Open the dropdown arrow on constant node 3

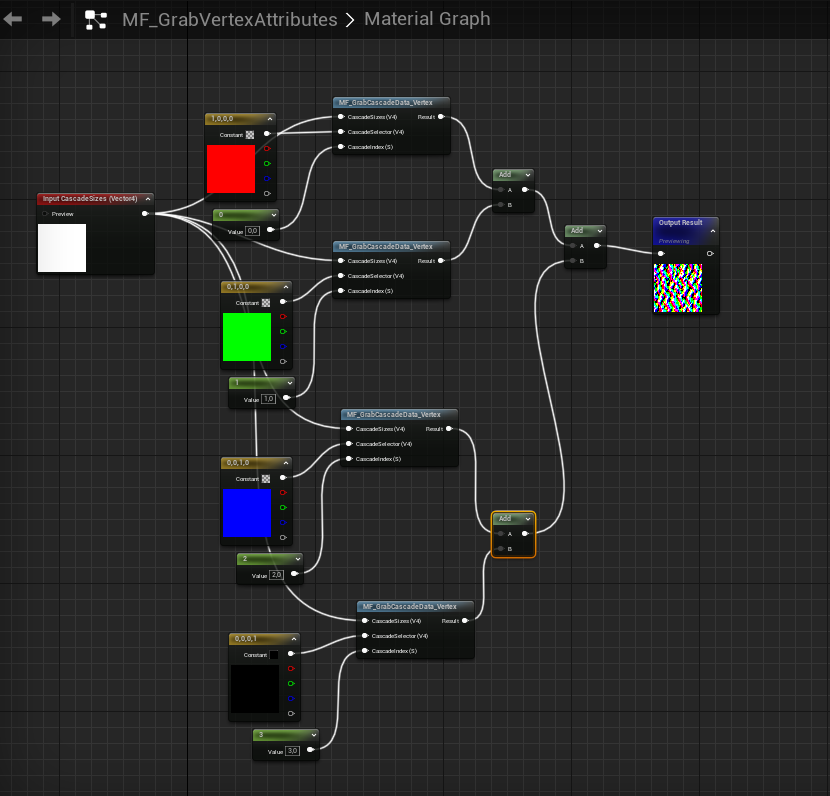[312, 735]
